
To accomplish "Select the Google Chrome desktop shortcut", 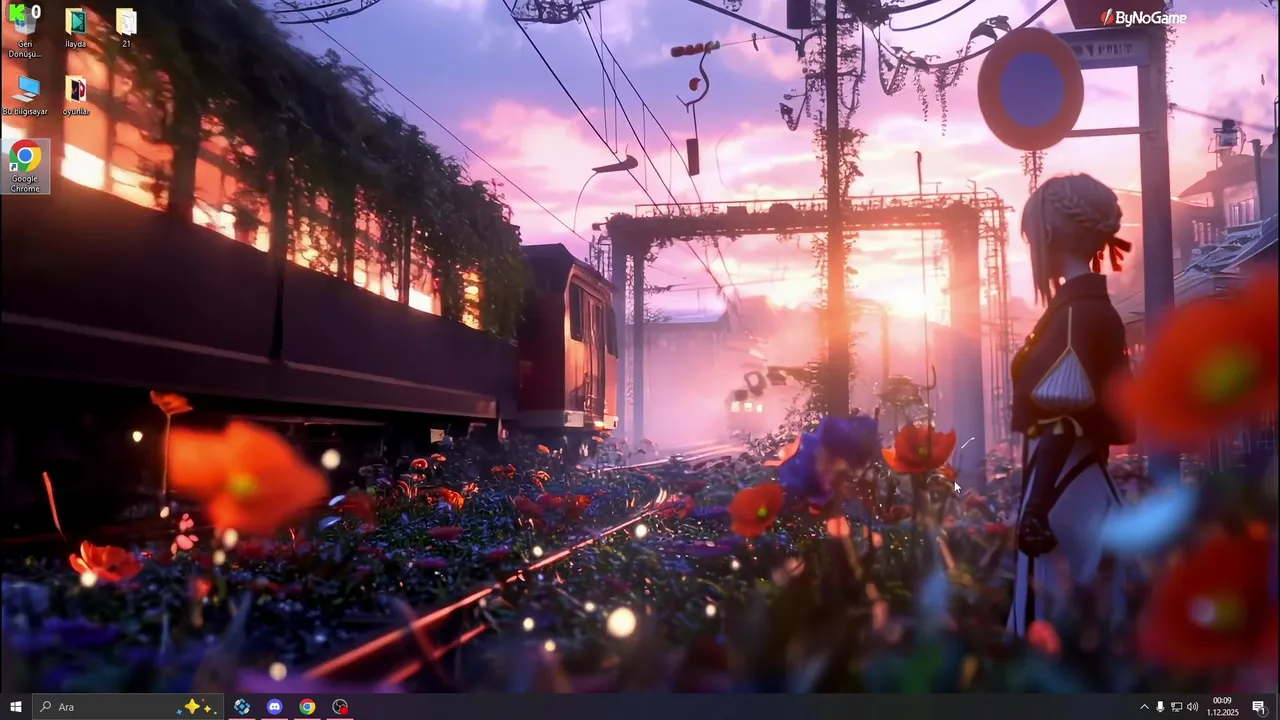I will (26, 166).
